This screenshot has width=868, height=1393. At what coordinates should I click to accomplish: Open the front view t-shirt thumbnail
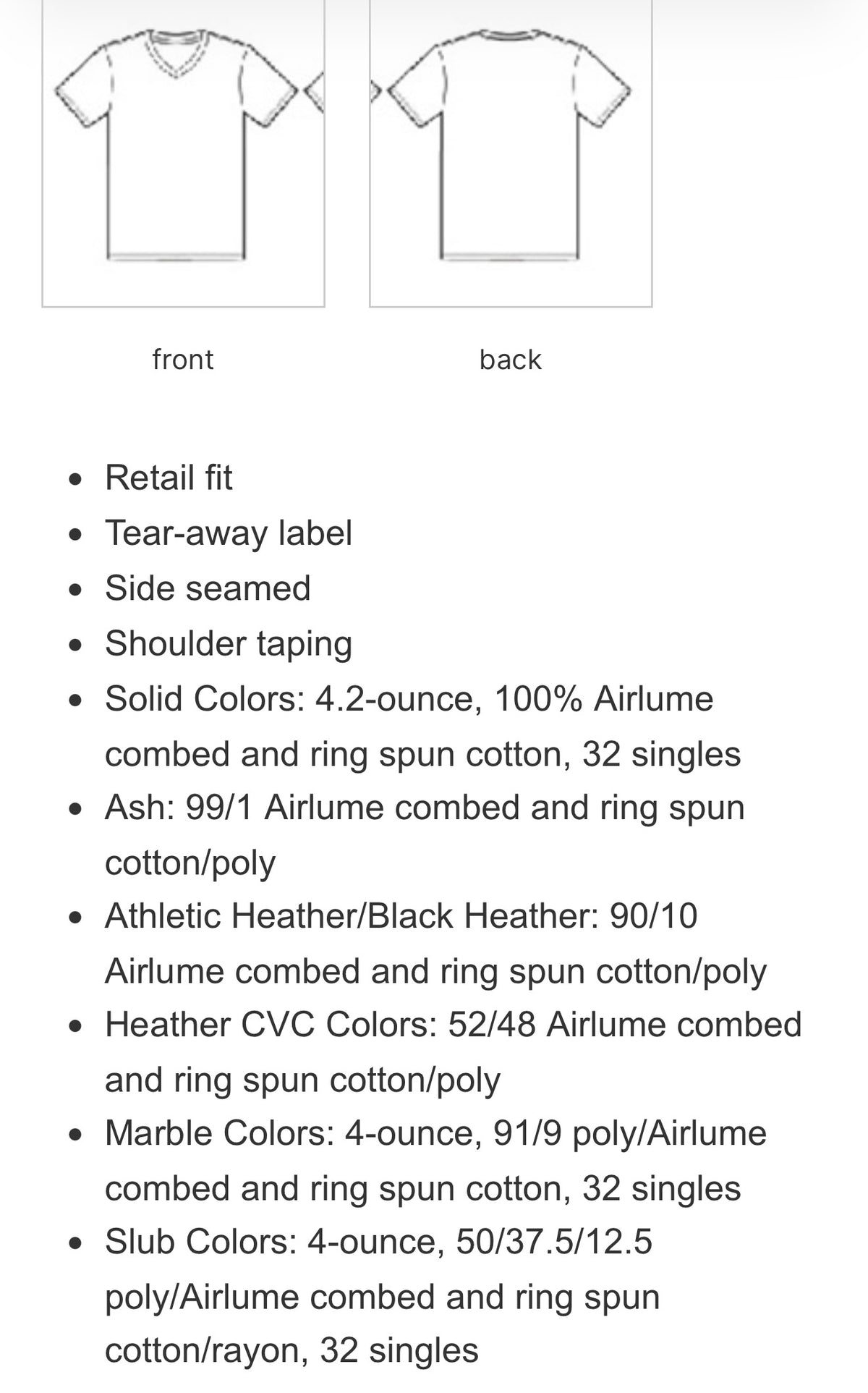pos(183,153)
